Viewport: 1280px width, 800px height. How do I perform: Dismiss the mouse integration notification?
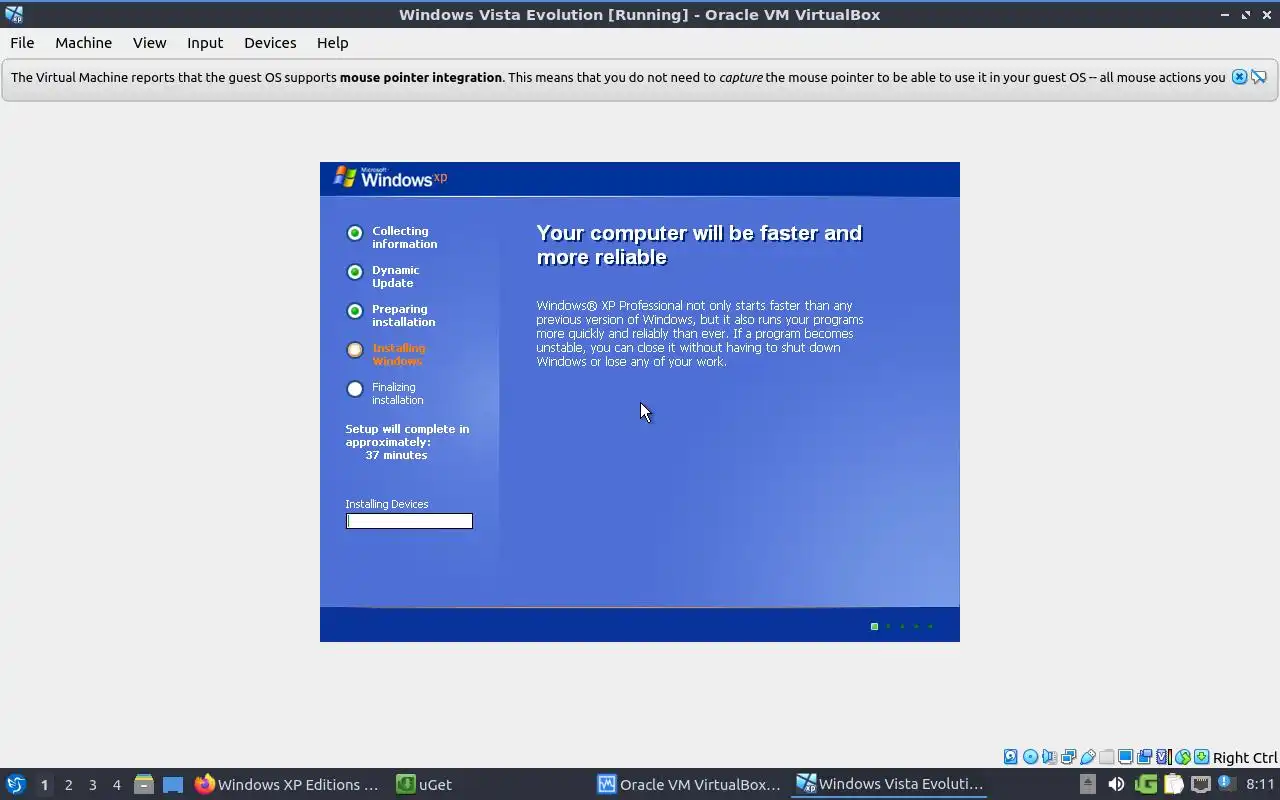click(1239, 77)
